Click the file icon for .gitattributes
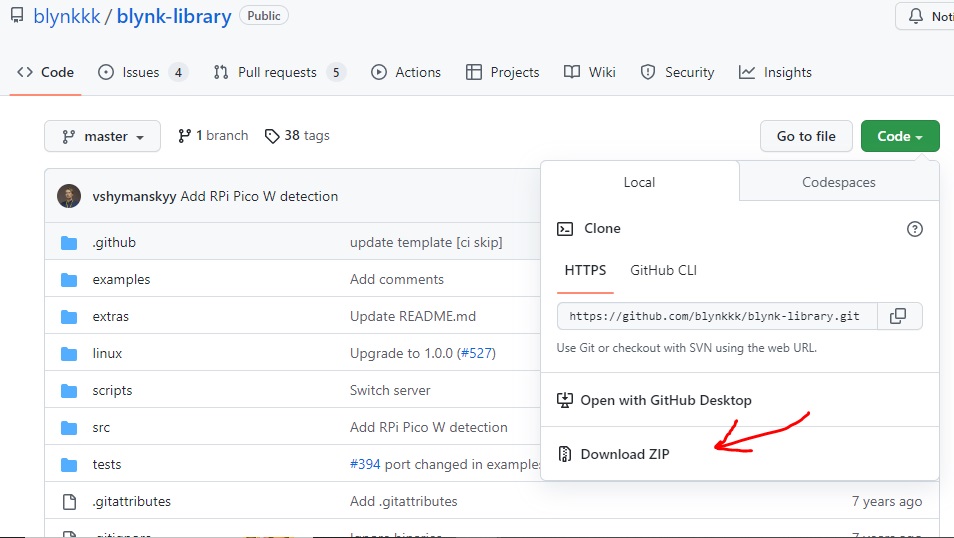 tap(69, 502)
